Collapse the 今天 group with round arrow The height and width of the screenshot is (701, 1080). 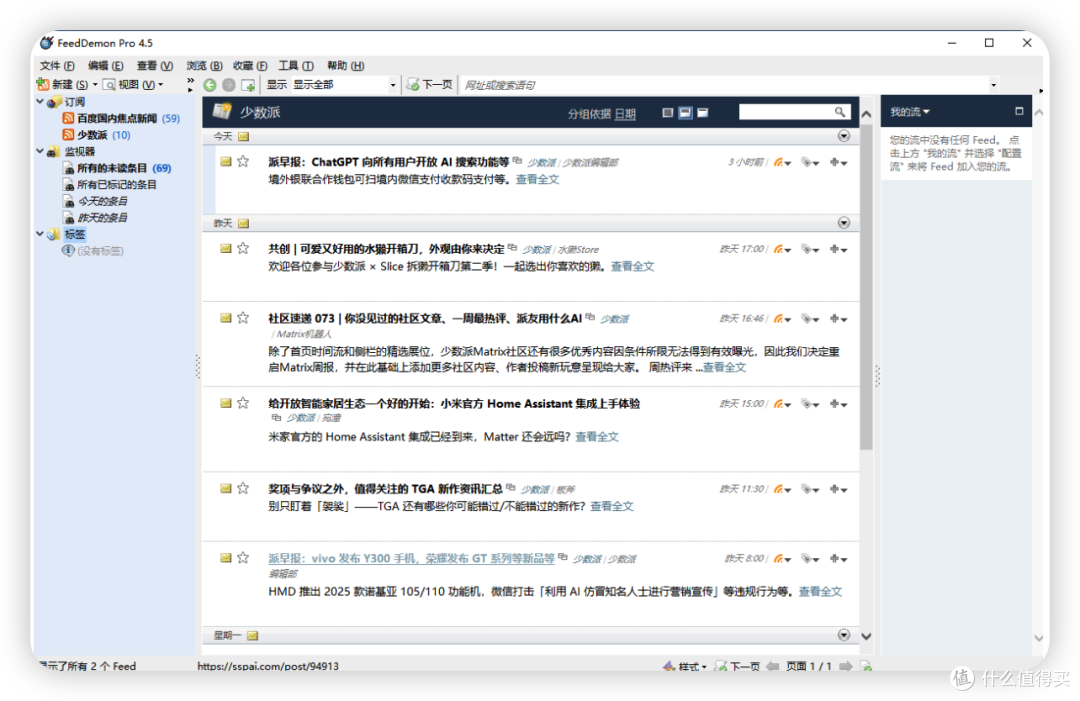pyautogui.click(x=844, y=136)
